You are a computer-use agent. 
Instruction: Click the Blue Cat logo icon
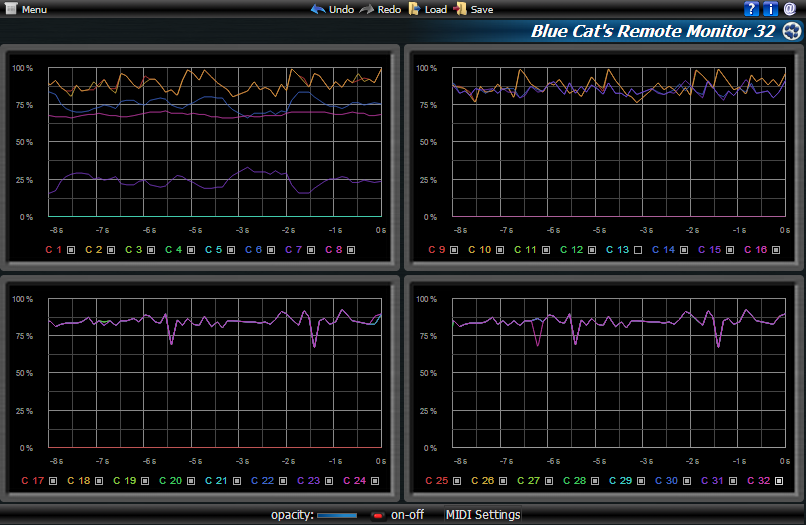pos(792,32)
